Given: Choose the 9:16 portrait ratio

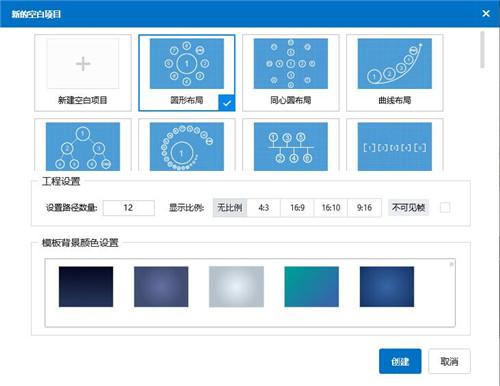Looking at the screenshot, I should tap(364, 208).
